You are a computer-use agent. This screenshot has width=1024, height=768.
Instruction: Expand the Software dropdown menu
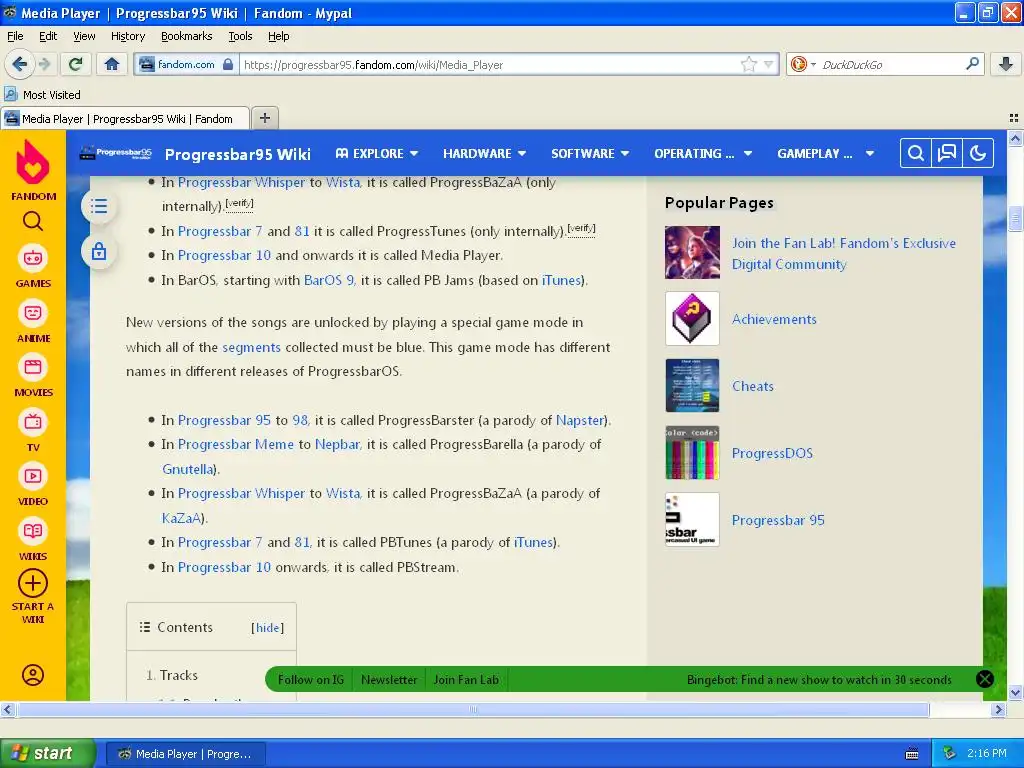(590, 153)
